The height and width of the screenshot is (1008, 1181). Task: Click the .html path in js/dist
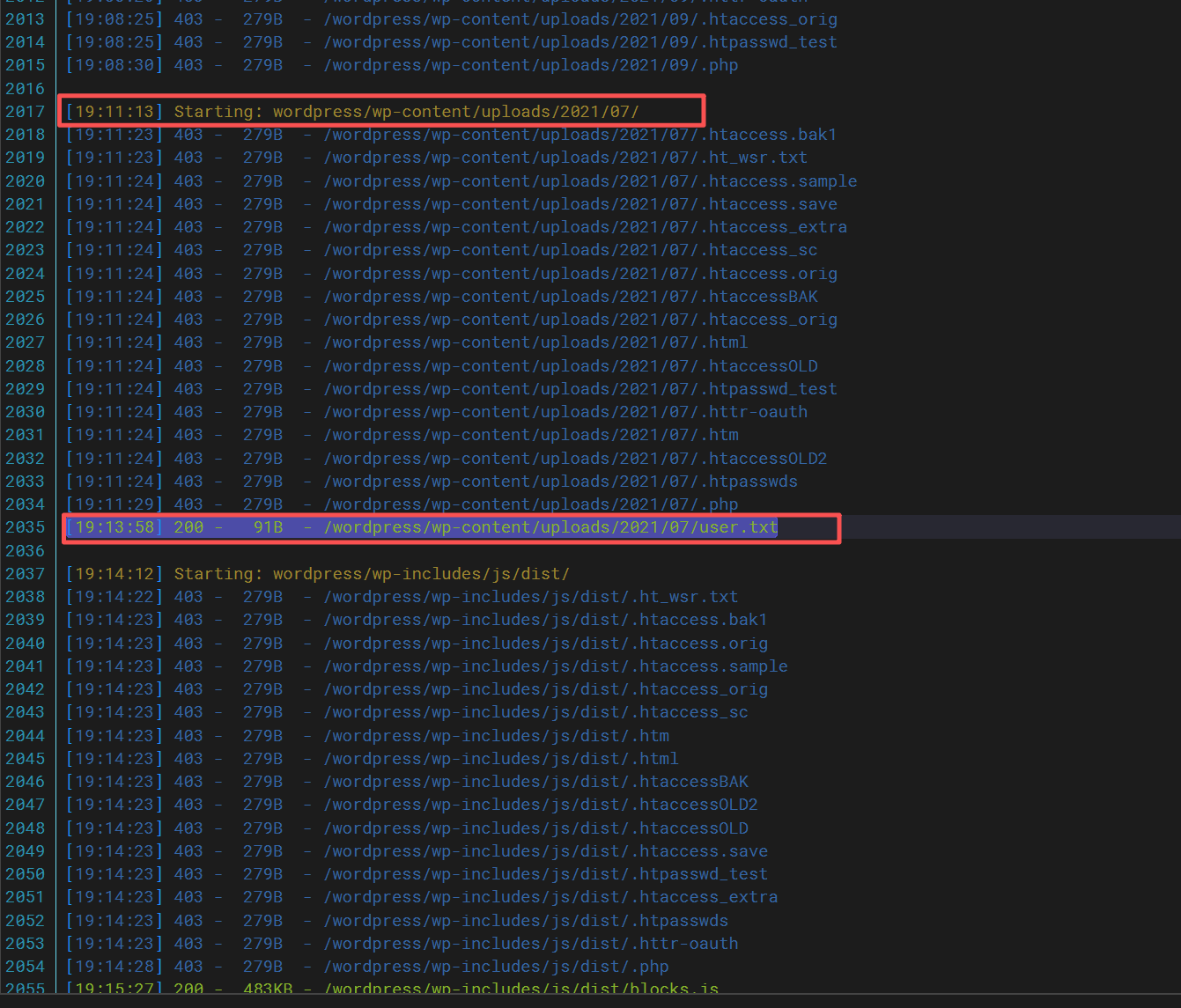(x=500, y=759)
